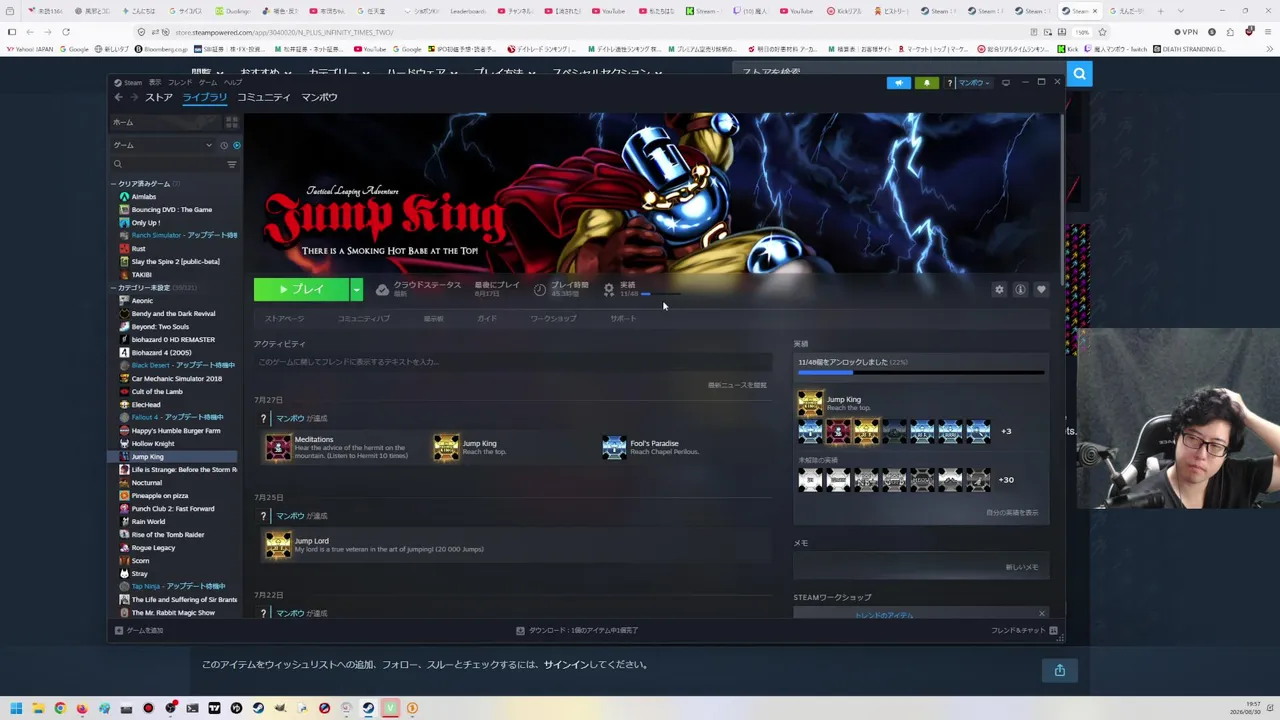
Task: Click the Meditations achievement icon
Action: 278,447
